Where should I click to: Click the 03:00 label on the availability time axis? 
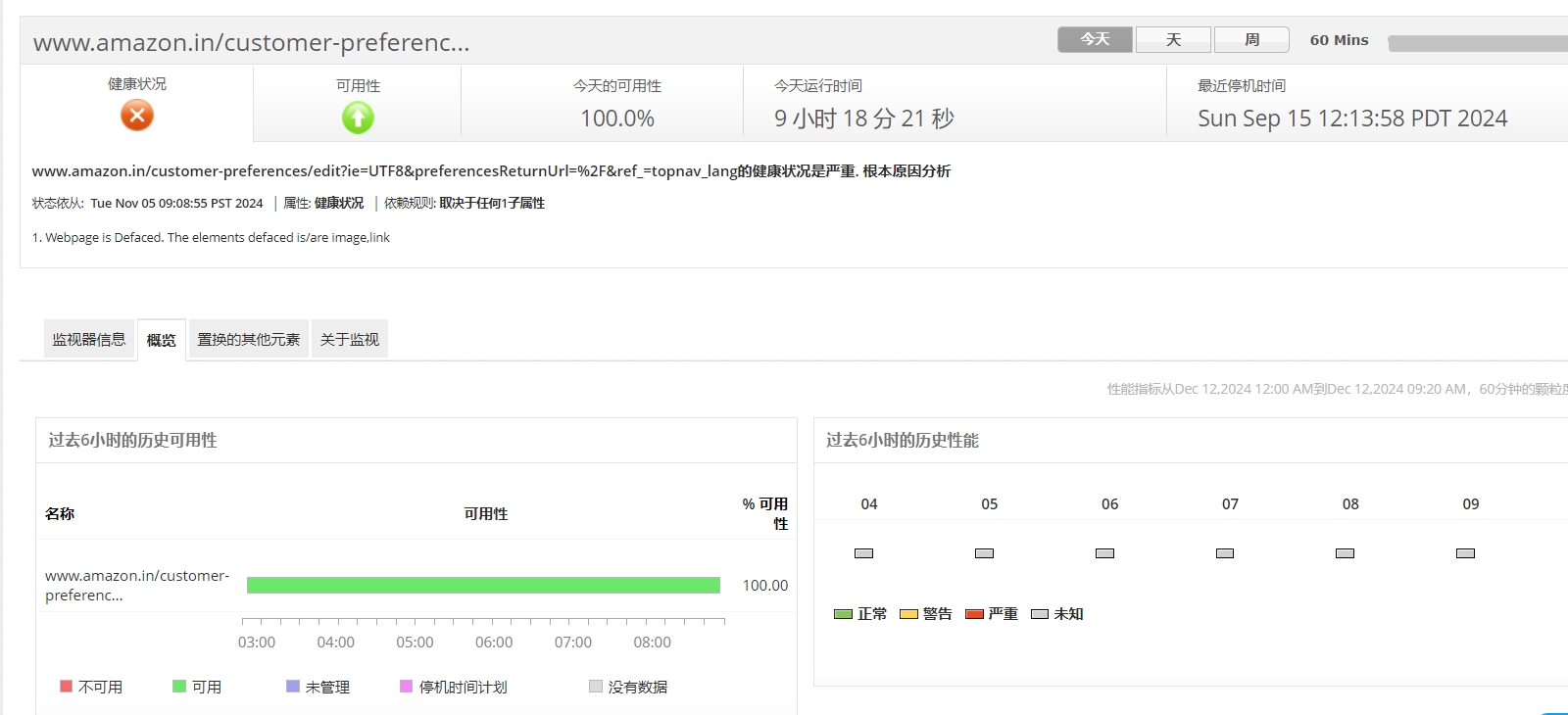click(x=257, y=643)
